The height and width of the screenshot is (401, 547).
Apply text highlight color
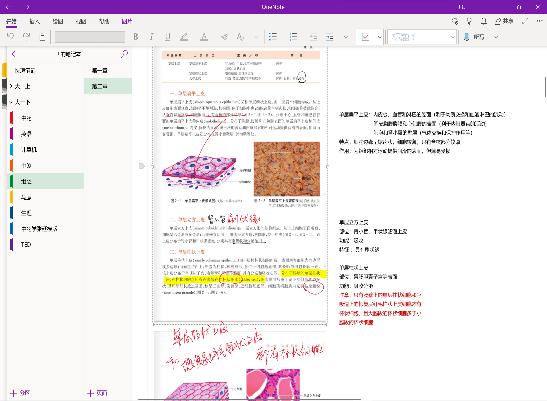click(184, 37)
